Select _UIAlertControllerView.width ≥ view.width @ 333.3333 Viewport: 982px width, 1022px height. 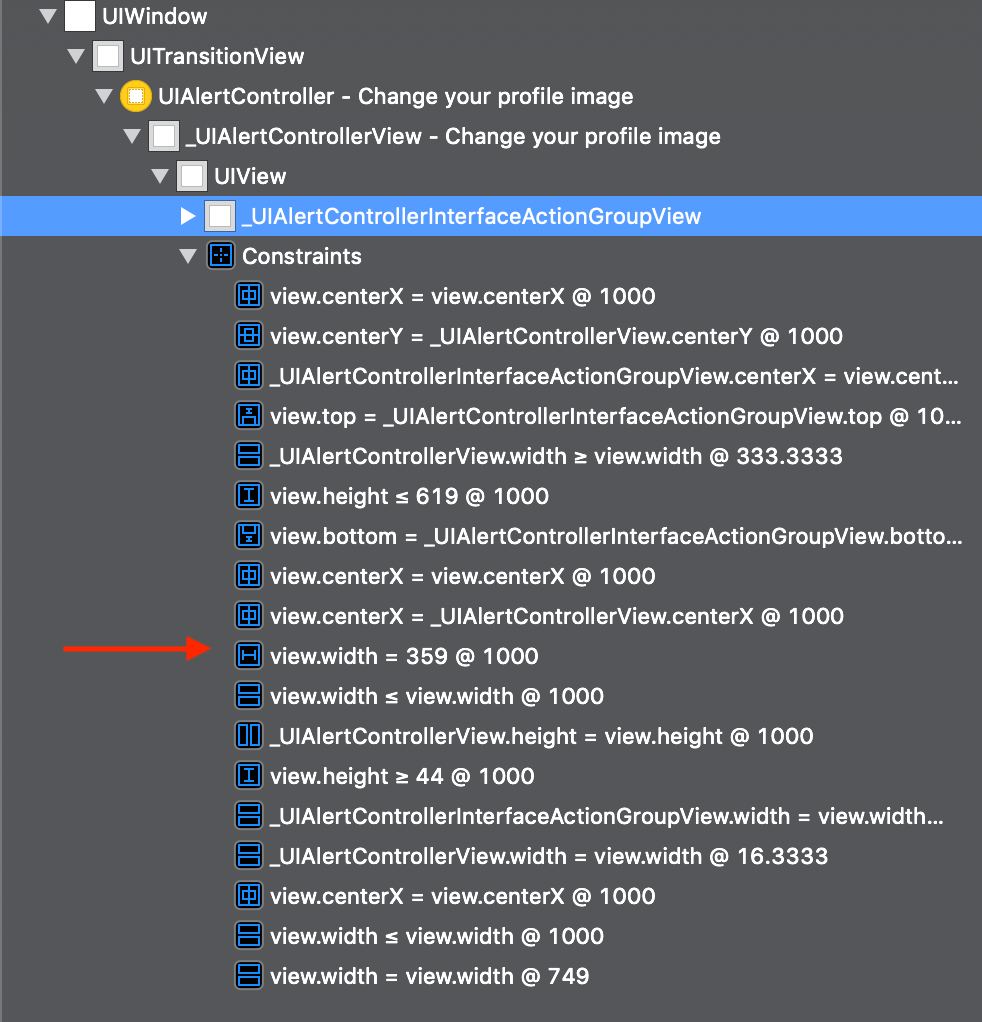[x=556, y=456]
